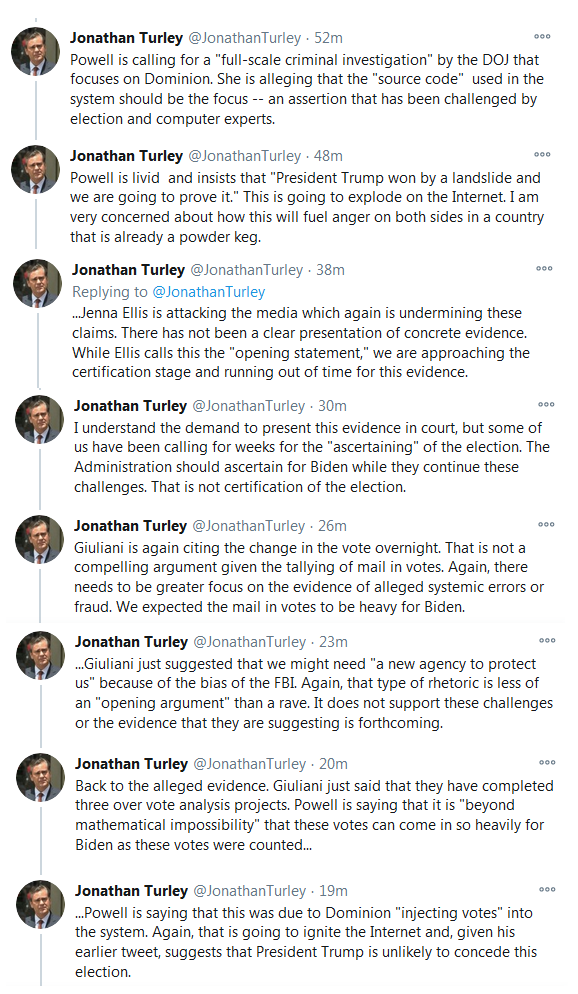
Task: Open more options on the 20m tweet
Action: pos(547,762)
